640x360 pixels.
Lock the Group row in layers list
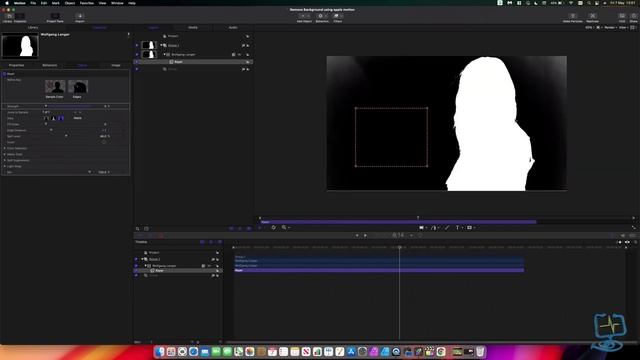247,46
